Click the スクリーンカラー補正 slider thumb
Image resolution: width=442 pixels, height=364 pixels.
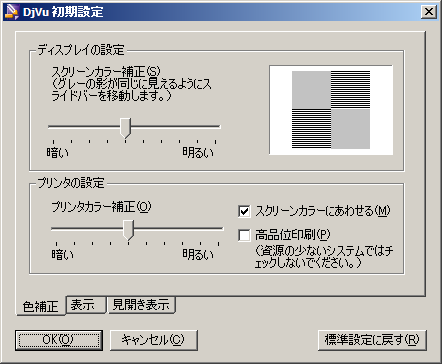126,128
